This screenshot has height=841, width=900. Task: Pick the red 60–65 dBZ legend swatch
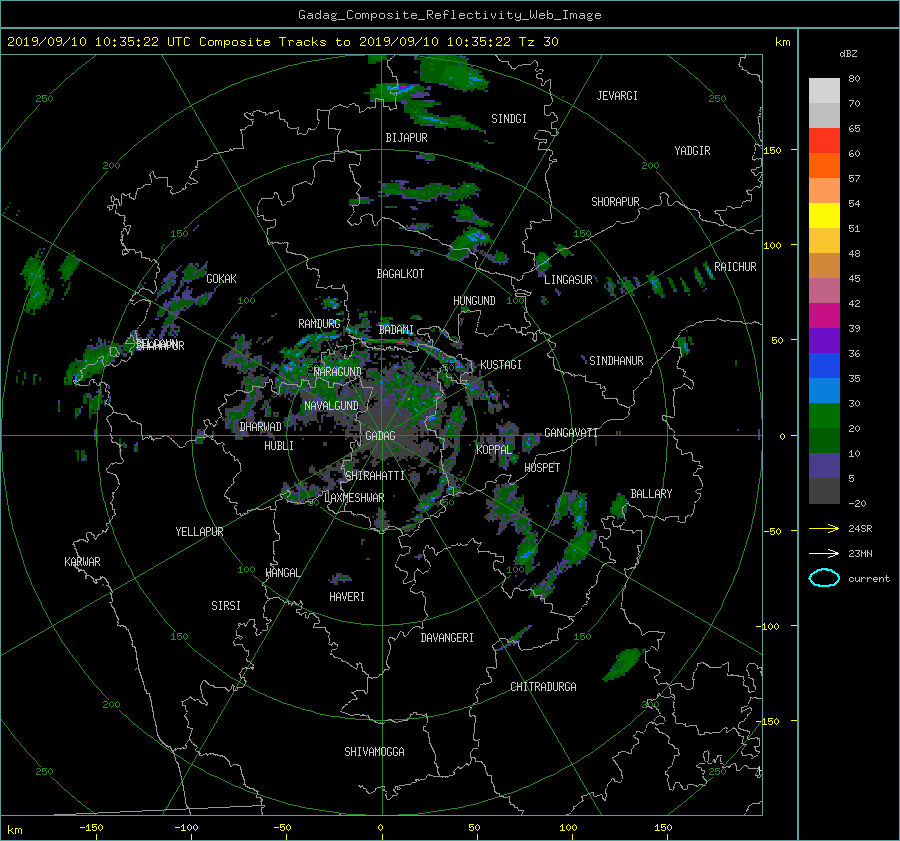pyautogui.click(x=824, y=141)
